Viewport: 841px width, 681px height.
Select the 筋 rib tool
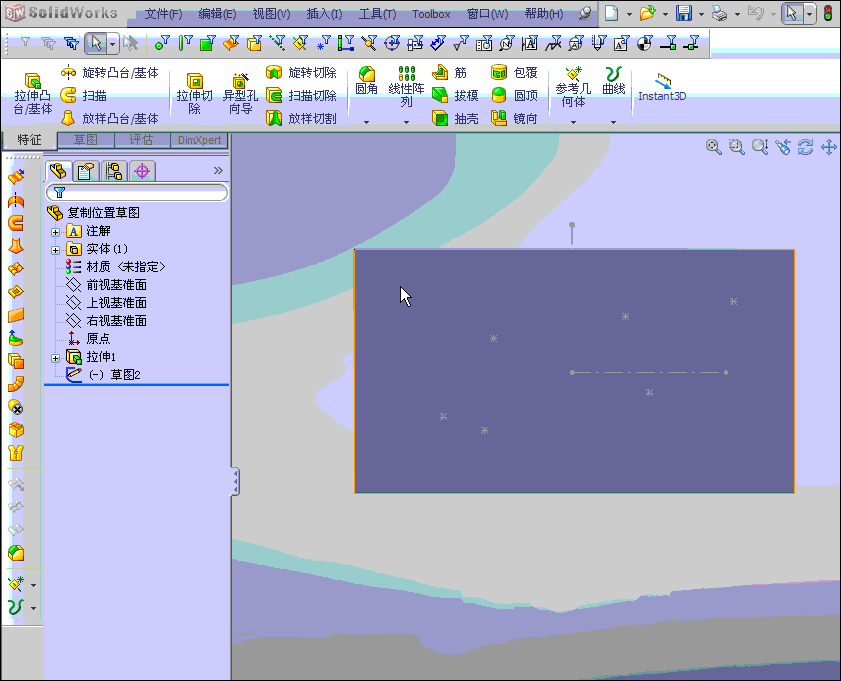pyautogui.click(x=449, y=72)
